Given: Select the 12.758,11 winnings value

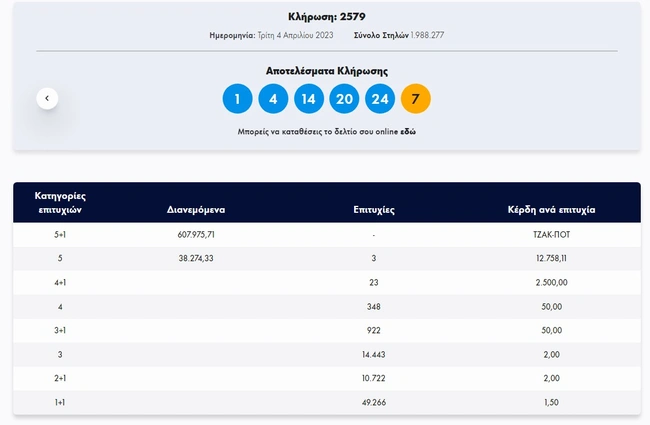Looking at the screenshot, I should pyautogui.click(x=552, y=258).
